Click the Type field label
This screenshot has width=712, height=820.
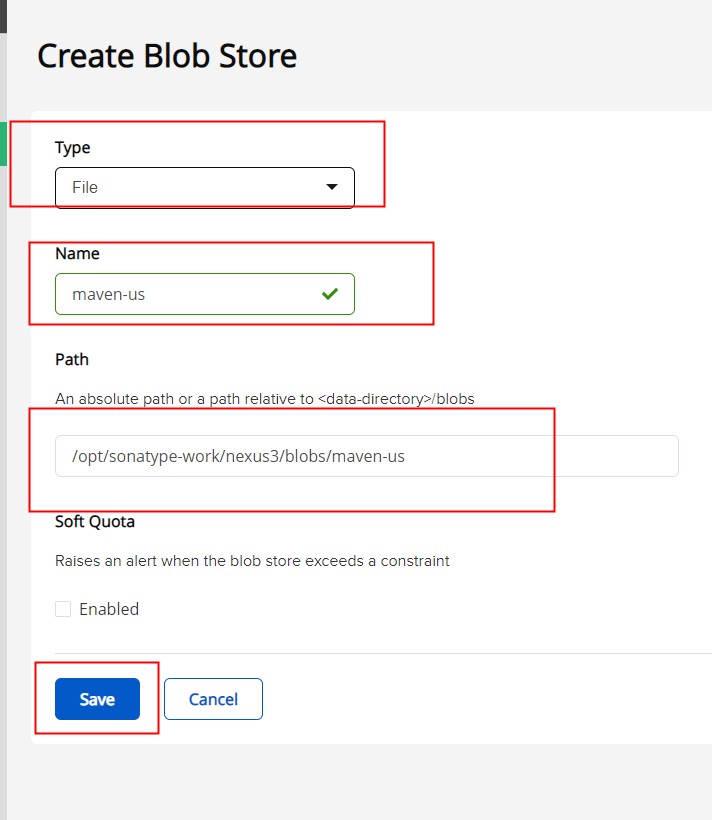(x=72, y=147)
